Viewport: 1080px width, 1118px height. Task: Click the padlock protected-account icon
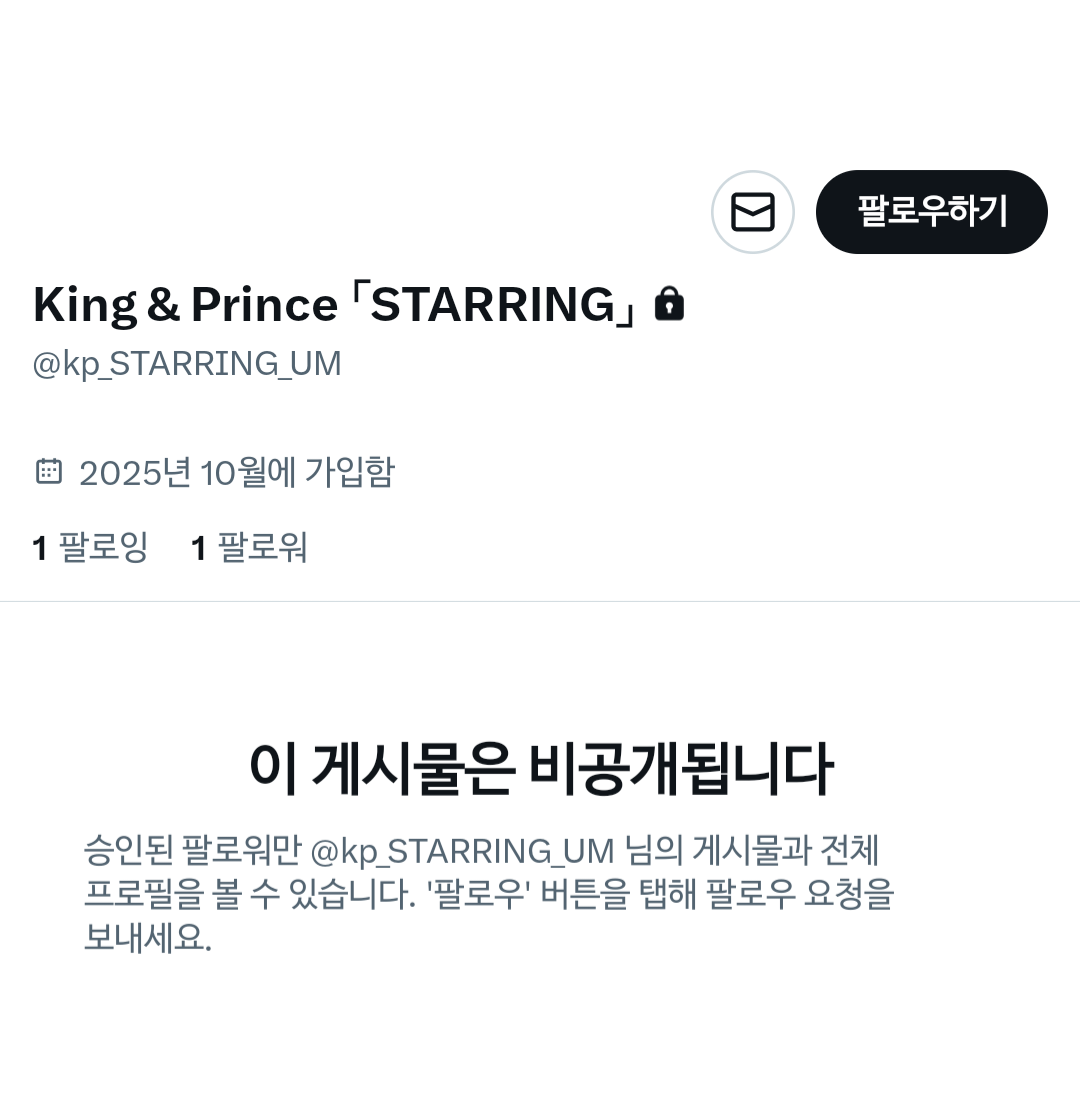tap(669, 304)
